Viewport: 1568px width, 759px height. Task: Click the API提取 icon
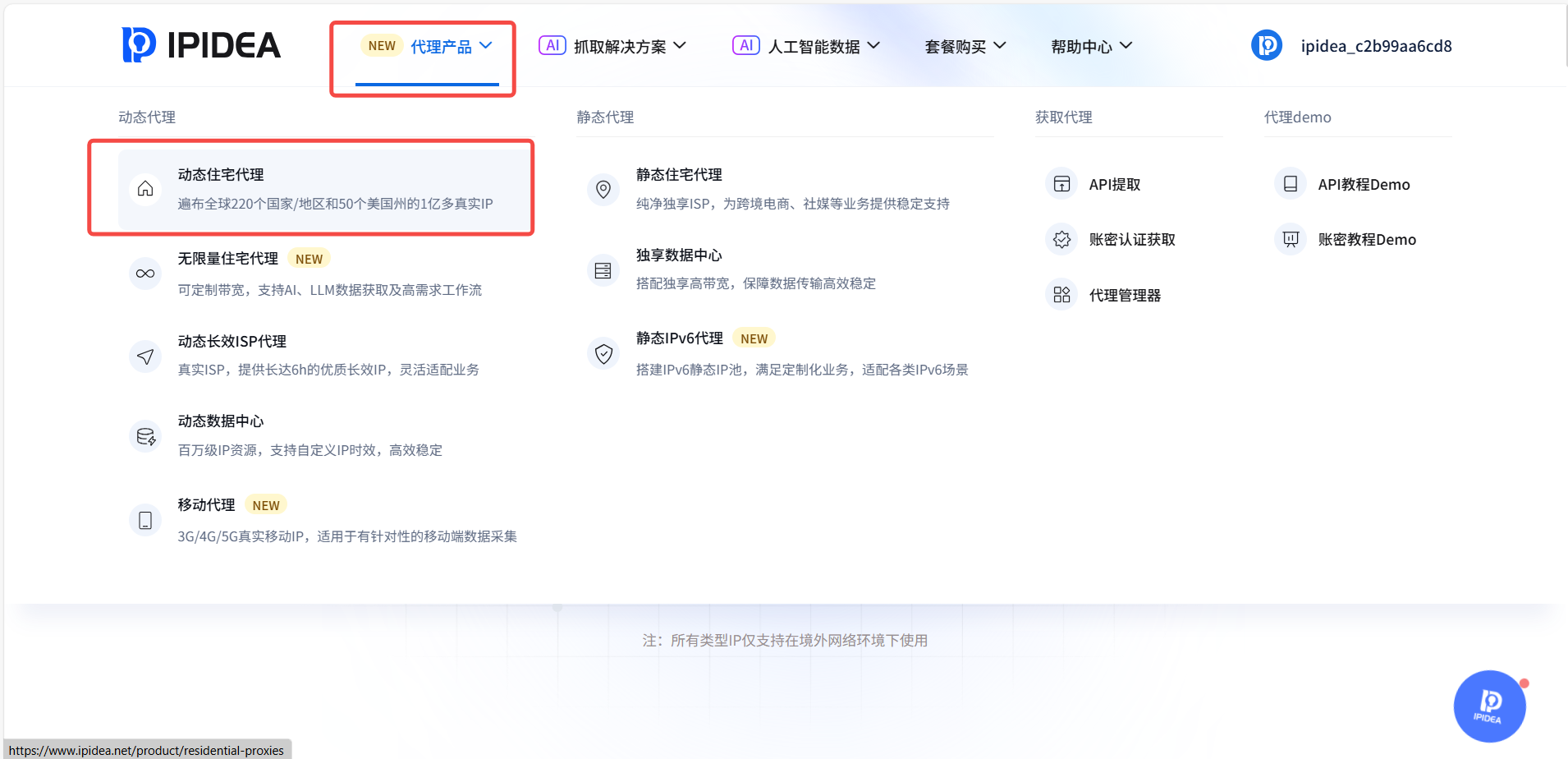[1061, 184]
